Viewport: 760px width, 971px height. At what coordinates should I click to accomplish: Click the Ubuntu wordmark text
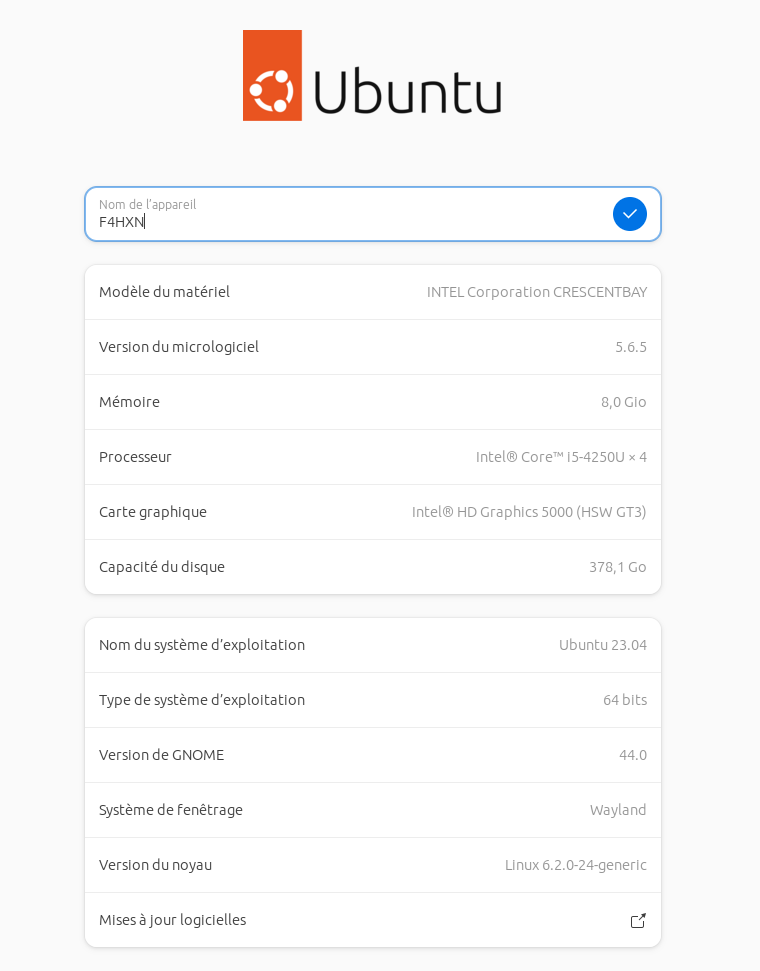tap(408, 92)
